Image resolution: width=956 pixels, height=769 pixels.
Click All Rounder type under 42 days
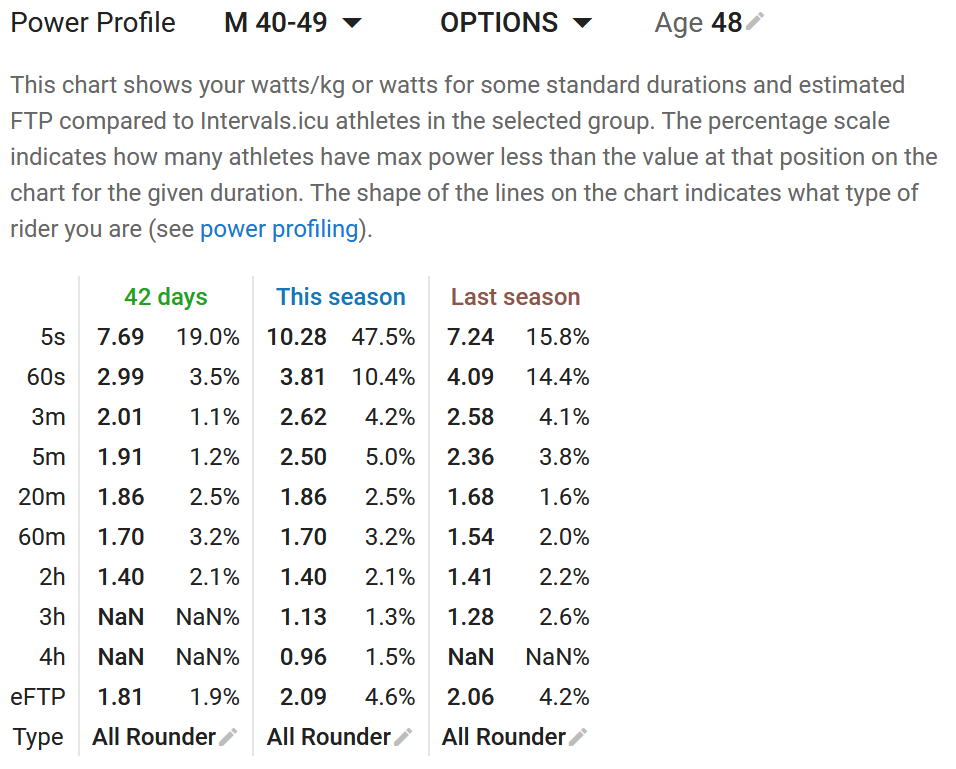[154, 737]
